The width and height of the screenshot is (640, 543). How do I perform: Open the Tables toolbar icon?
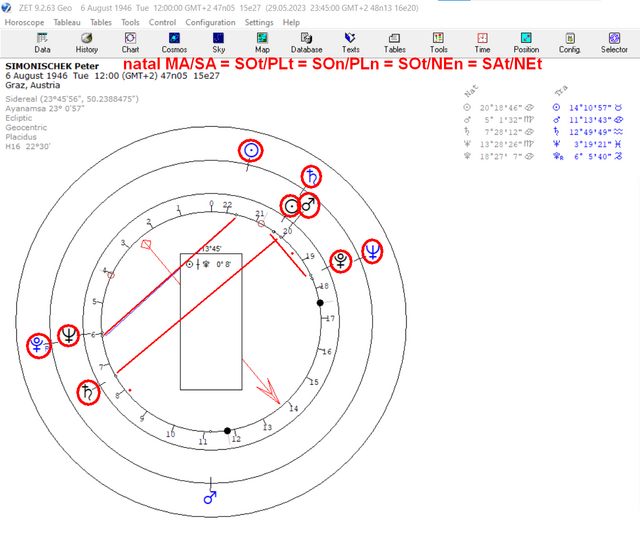point(395,43)
